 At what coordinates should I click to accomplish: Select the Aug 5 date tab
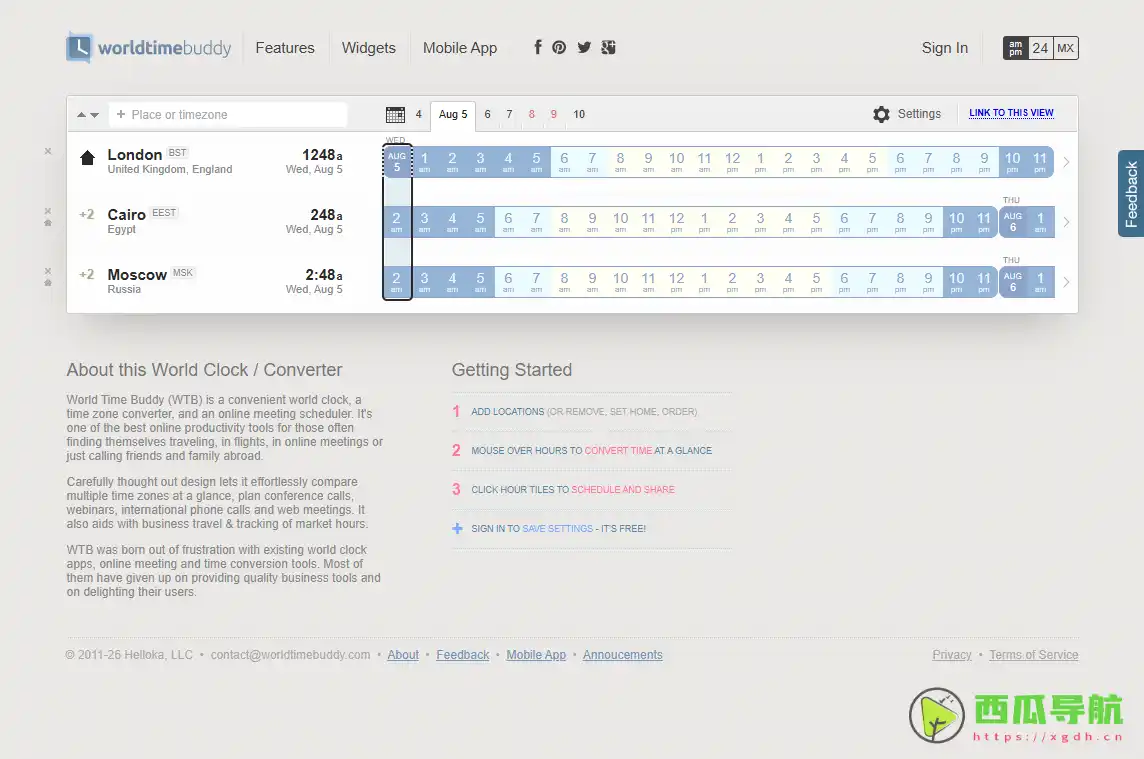pyautogui.click(x=453, y=115)
